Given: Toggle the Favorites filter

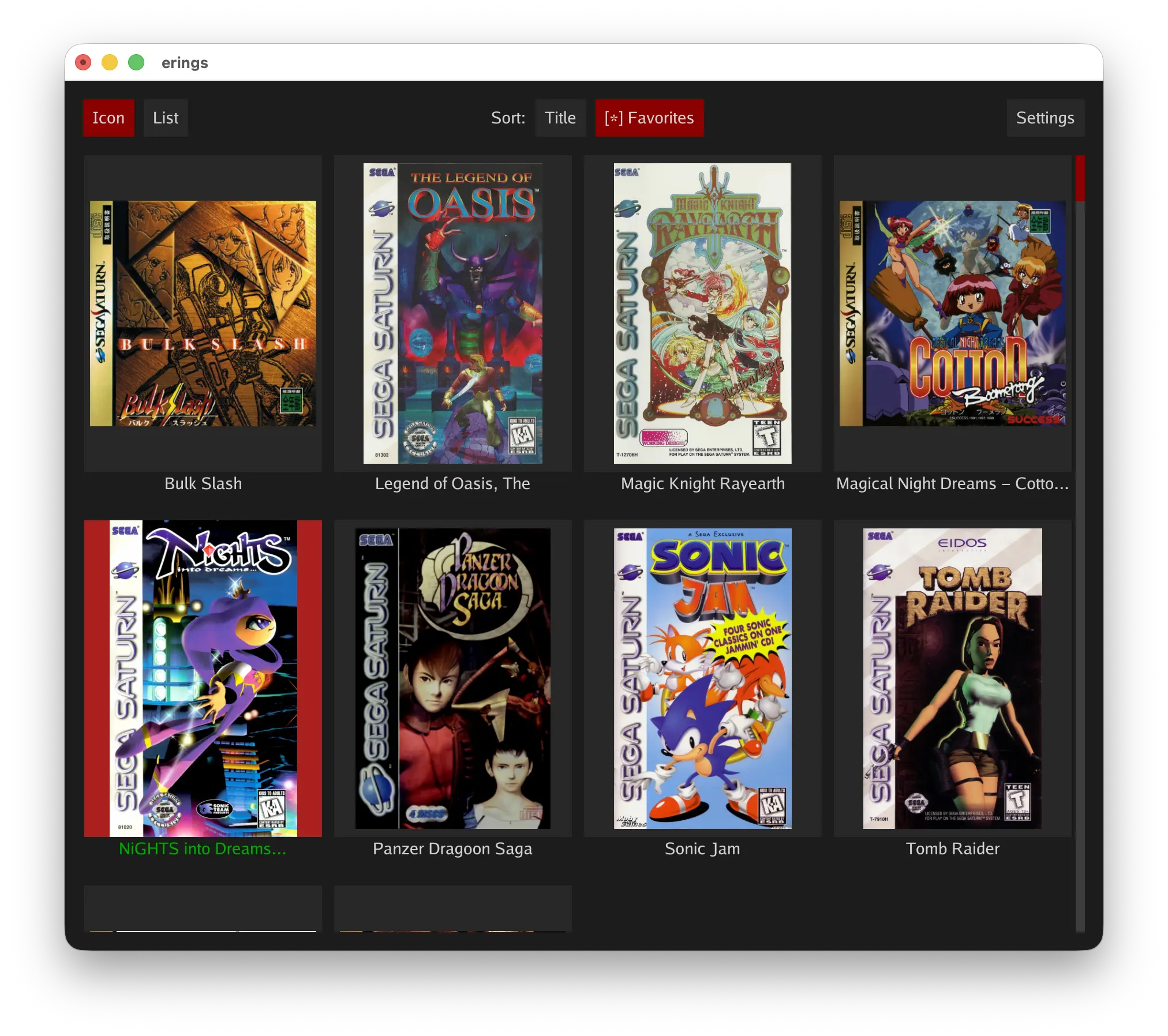Looking at the screenshot, I should [649, 118].
